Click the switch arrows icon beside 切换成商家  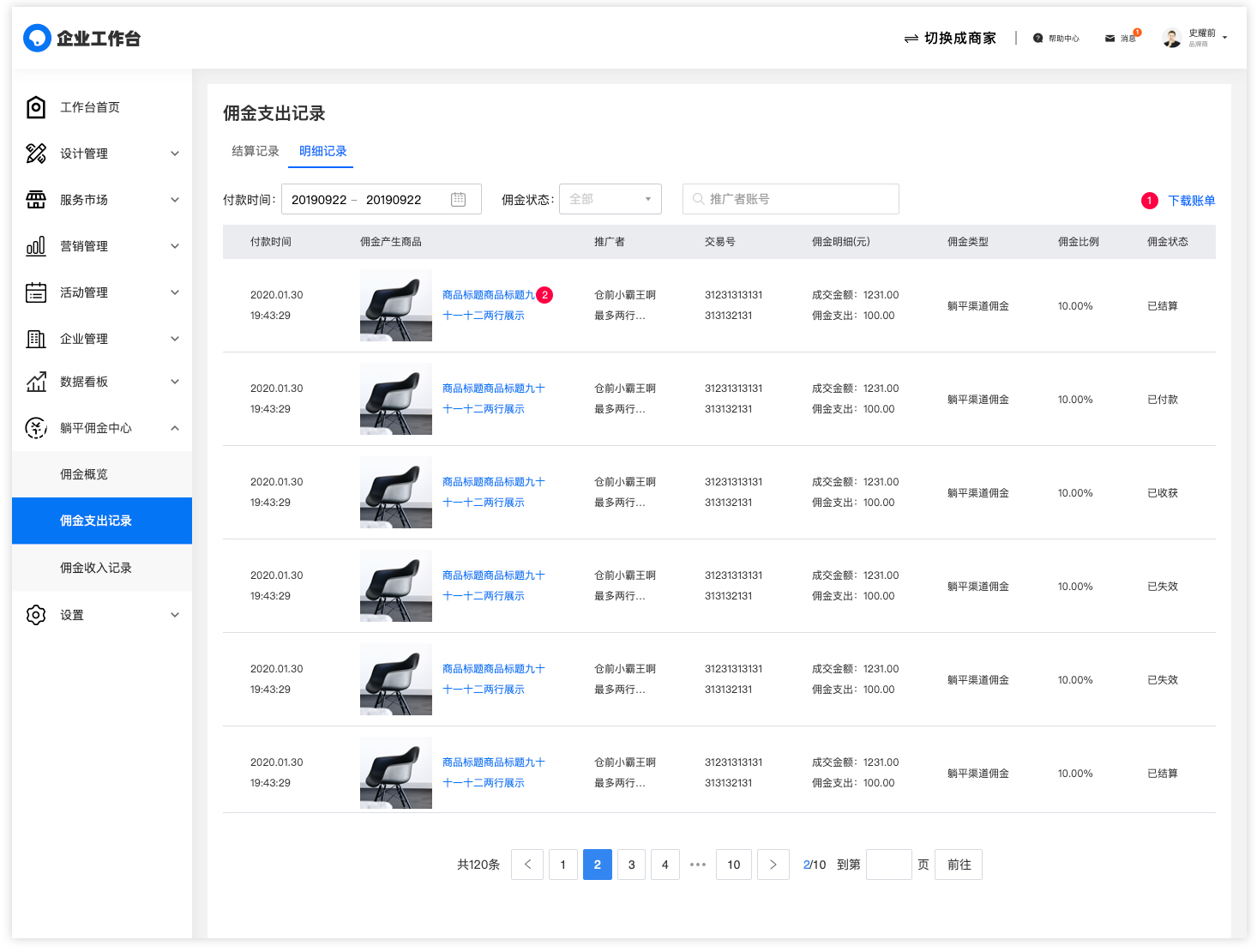(911, 39)
